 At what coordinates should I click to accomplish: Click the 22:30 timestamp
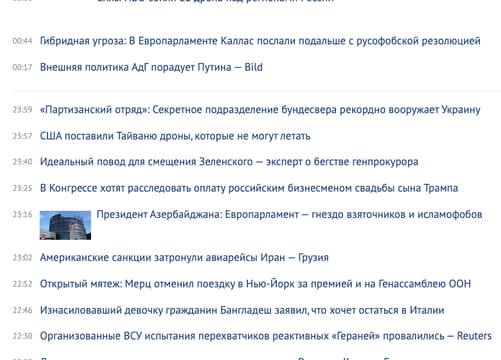(x=22, y=336)
